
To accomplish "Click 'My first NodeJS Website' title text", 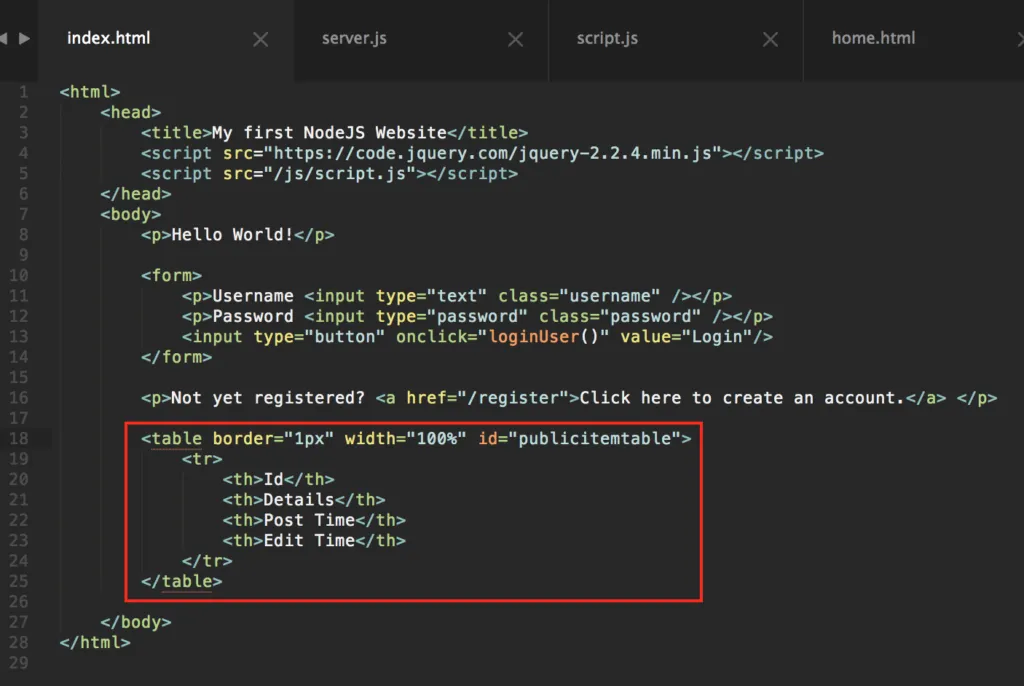I will point(329,133).
